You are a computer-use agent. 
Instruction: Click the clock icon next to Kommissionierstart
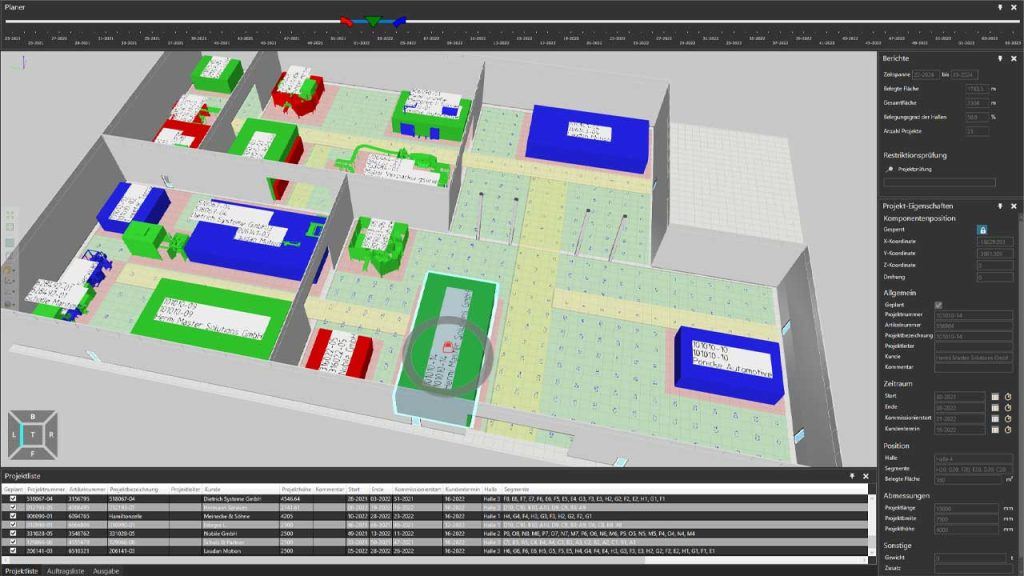(x=1008, y=418)
